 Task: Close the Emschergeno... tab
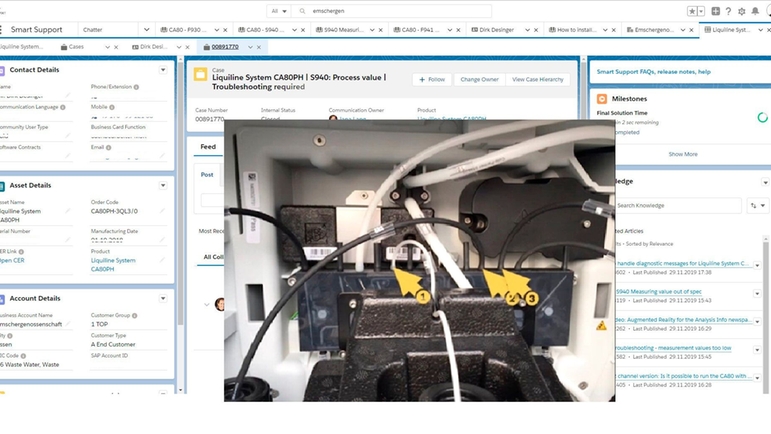[x=691, y=30]
